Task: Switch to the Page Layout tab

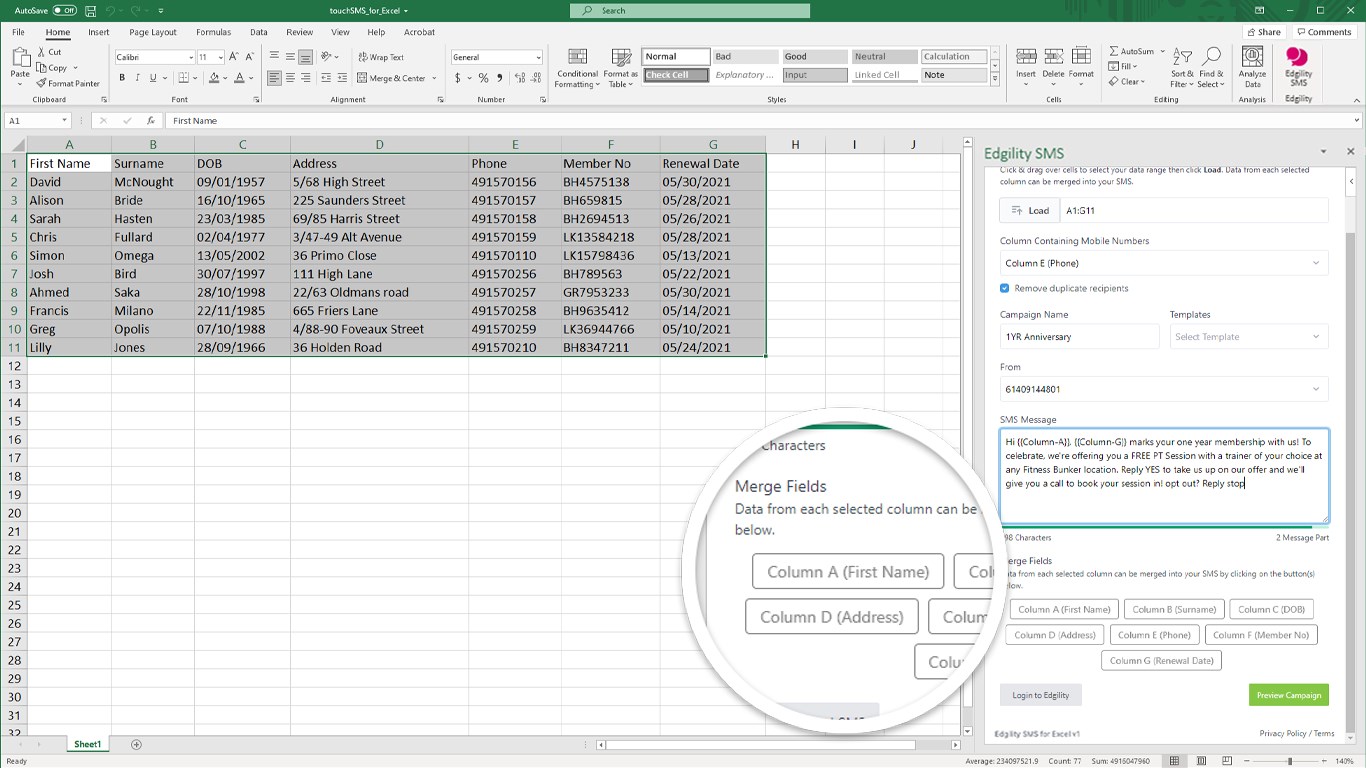Action: pos(152,32)
